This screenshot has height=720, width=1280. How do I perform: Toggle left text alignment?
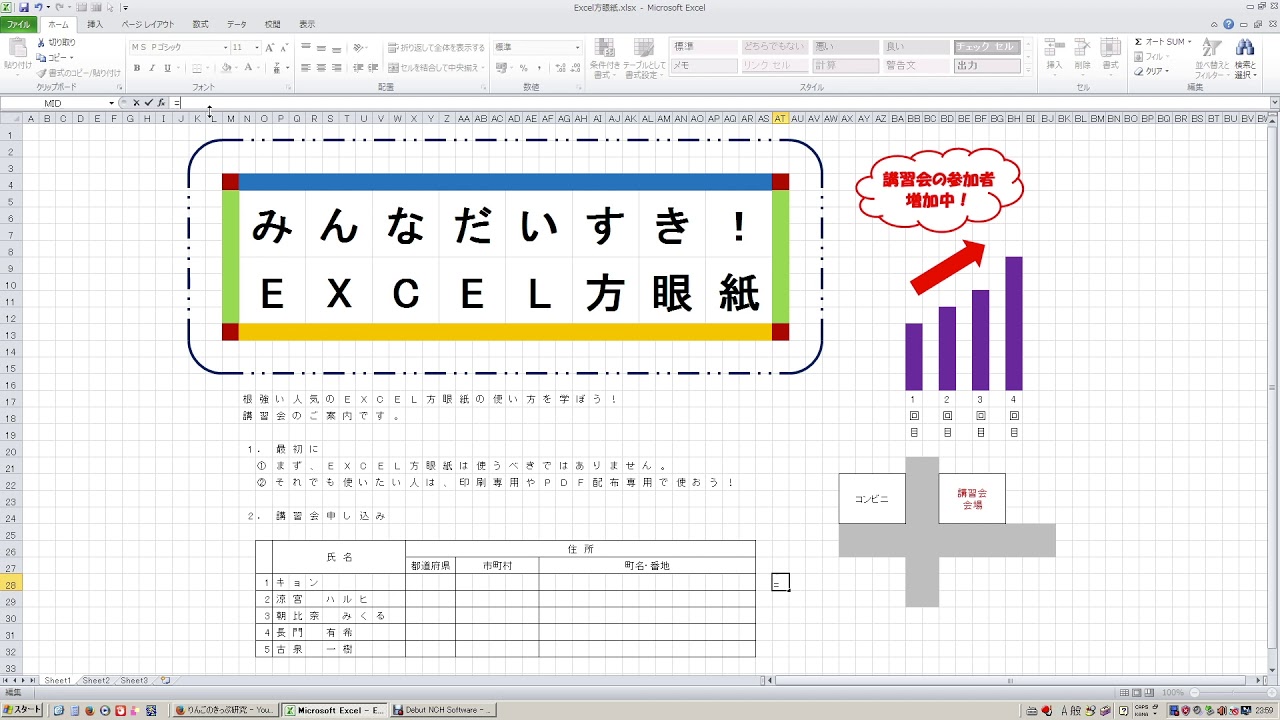click(x=306, y=68)
